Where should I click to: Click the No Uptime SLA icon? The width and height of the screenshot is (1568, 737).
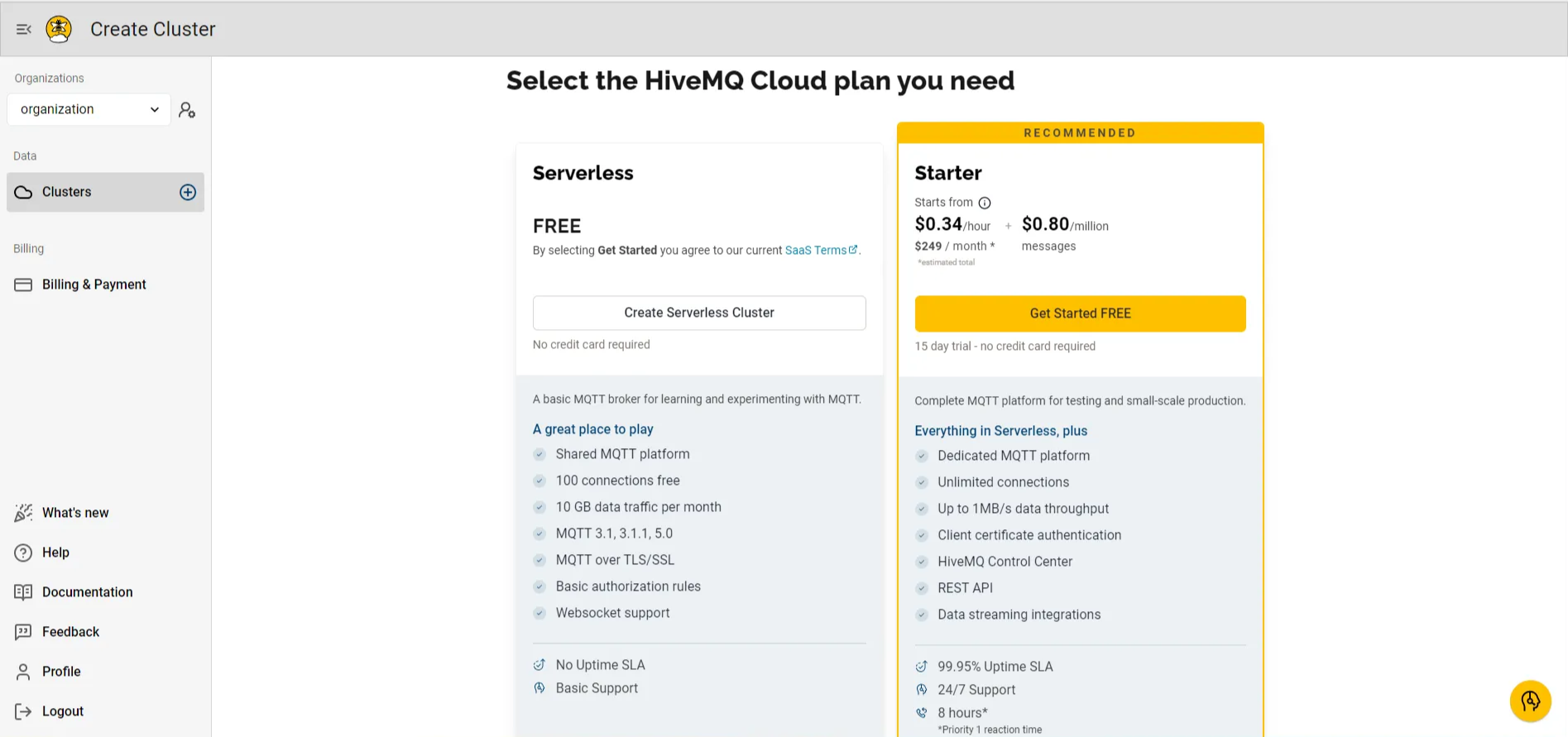click(539, 665)
